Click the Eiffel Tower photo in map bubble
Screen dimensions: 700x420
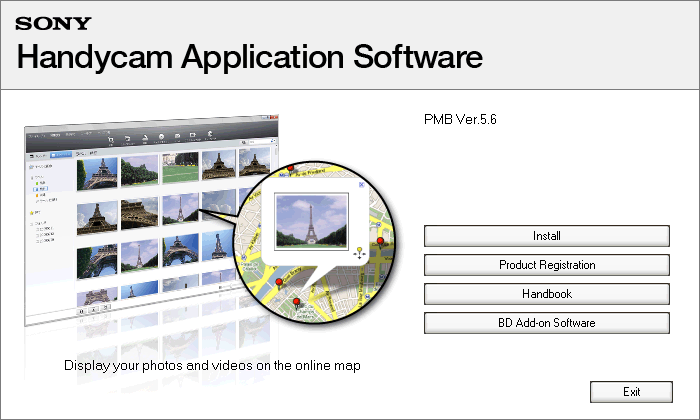311,220
